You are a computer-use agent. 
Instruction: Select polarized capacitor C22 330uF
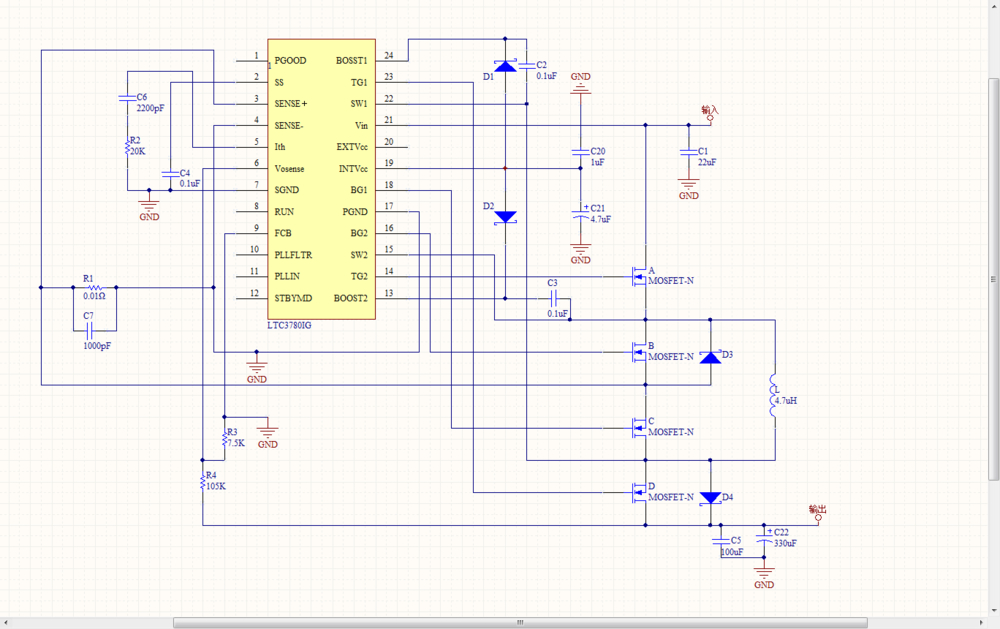tap(764, 538)
